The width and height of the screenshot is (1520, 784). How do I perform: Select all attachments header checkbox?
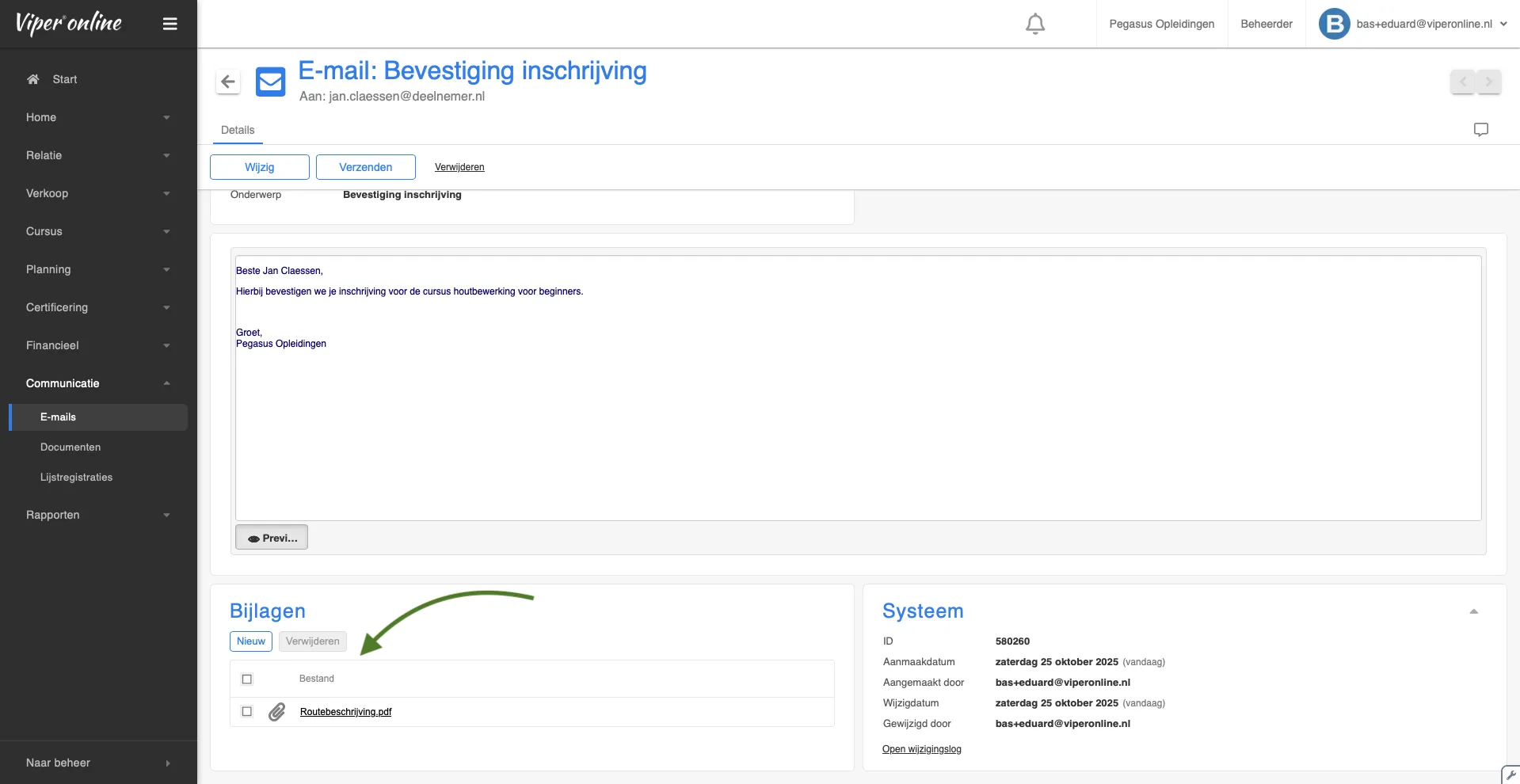coord(247,679)
